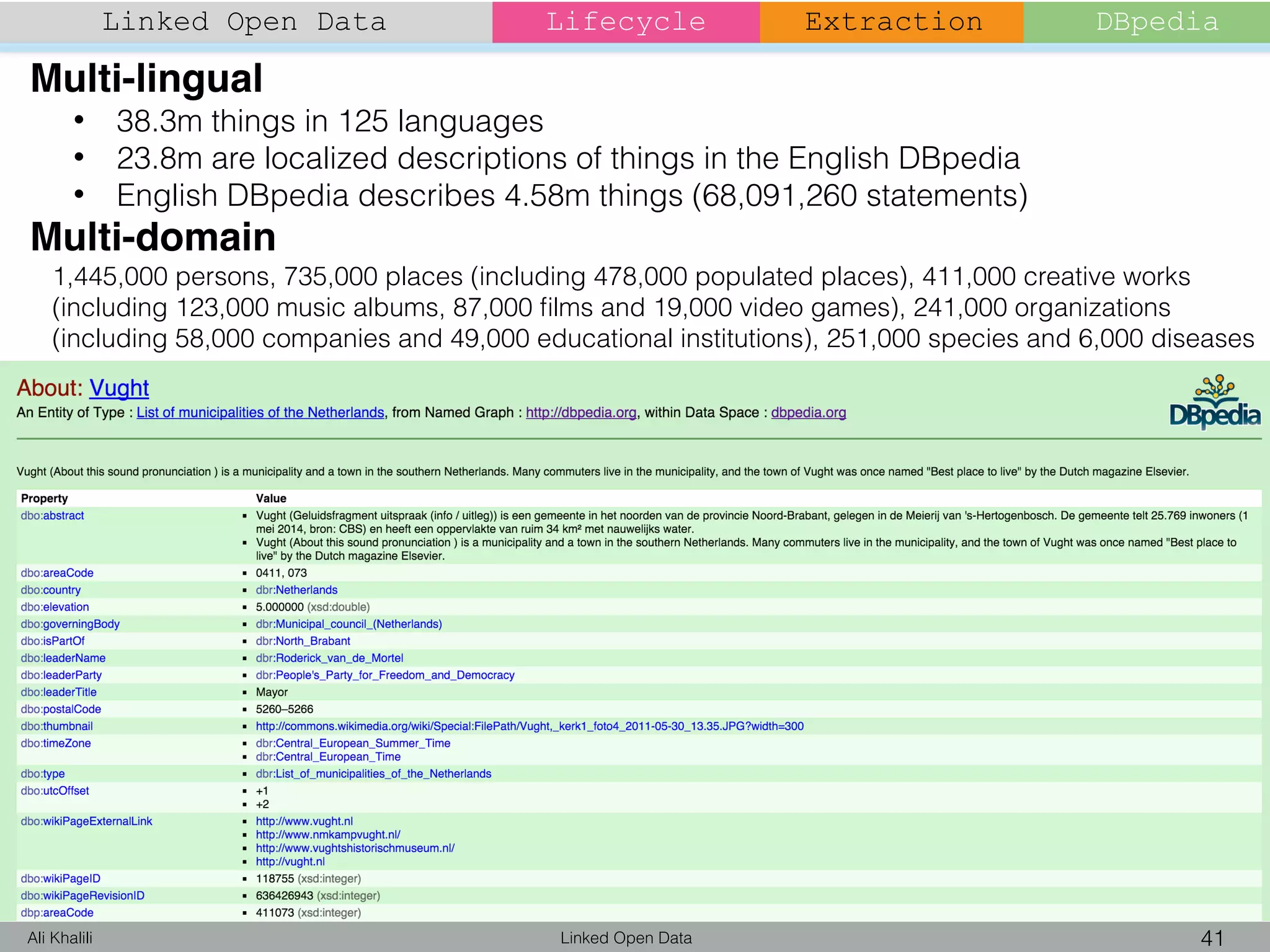Click the dbo:country property

coord(50,590)
